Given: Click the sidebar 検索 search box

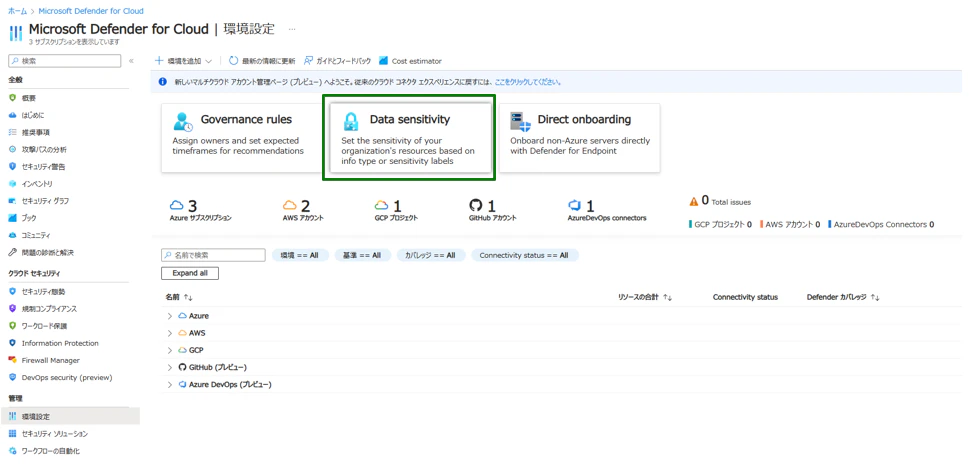Looking at the screenshot, I should click(x=65, y=61).
